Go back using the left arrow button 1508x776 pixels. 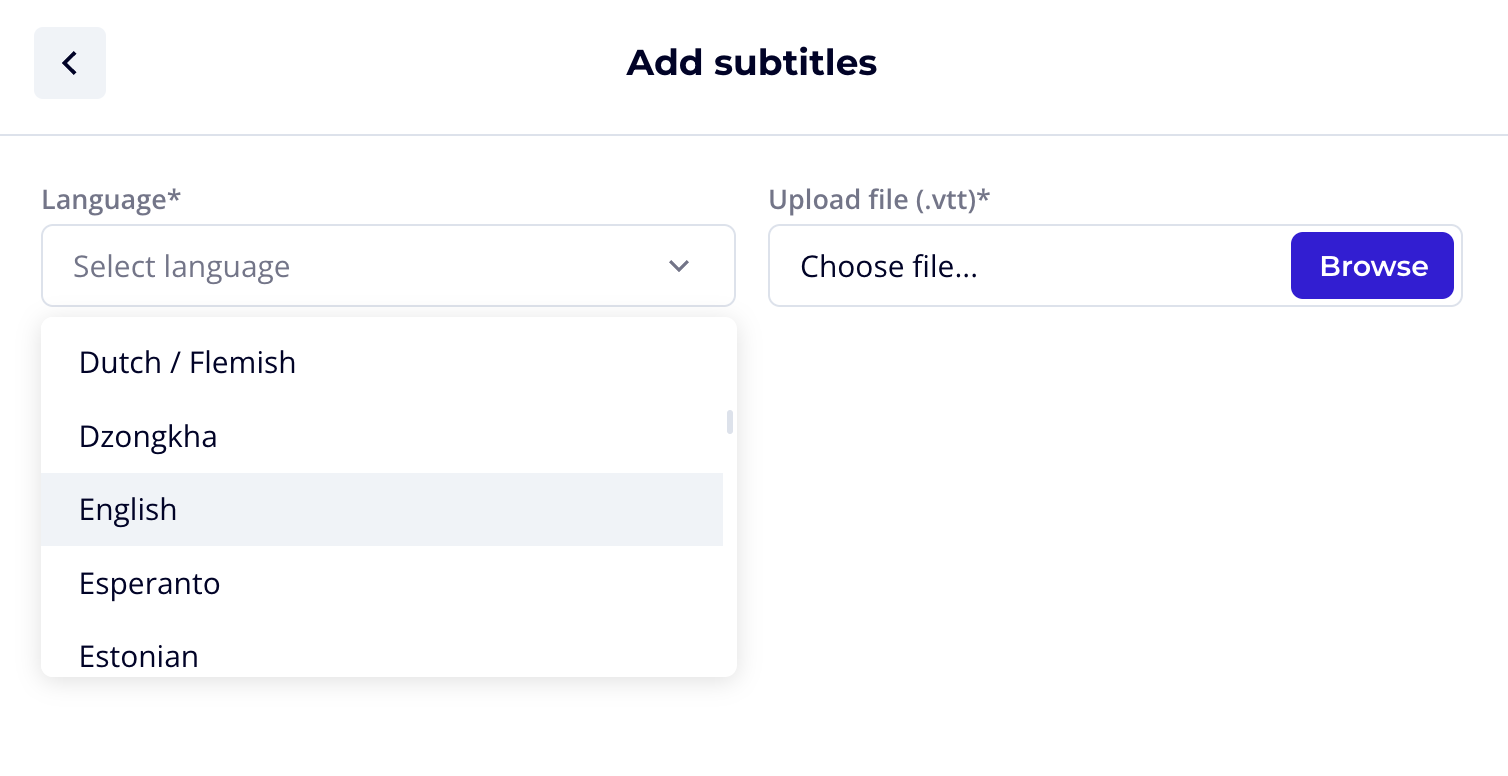pyautogui.click(x=70, y=63)
